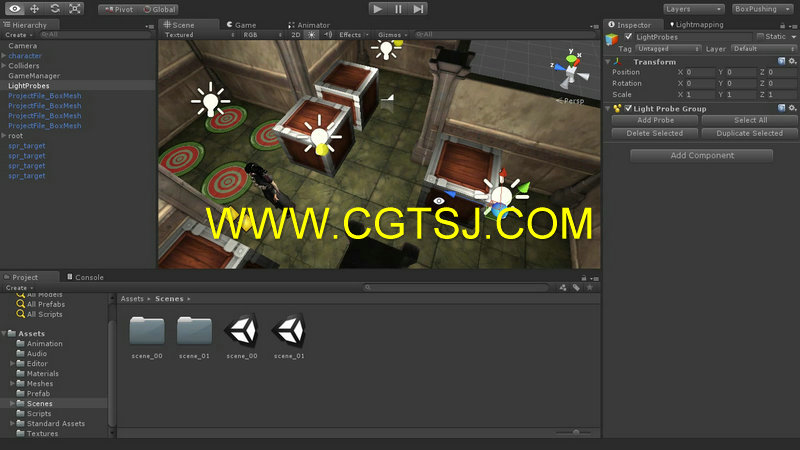Open Hierarchy Create dropdown
Image resolution: width=800 pixels, height=450 pixels.
click(x=18, y=35)
